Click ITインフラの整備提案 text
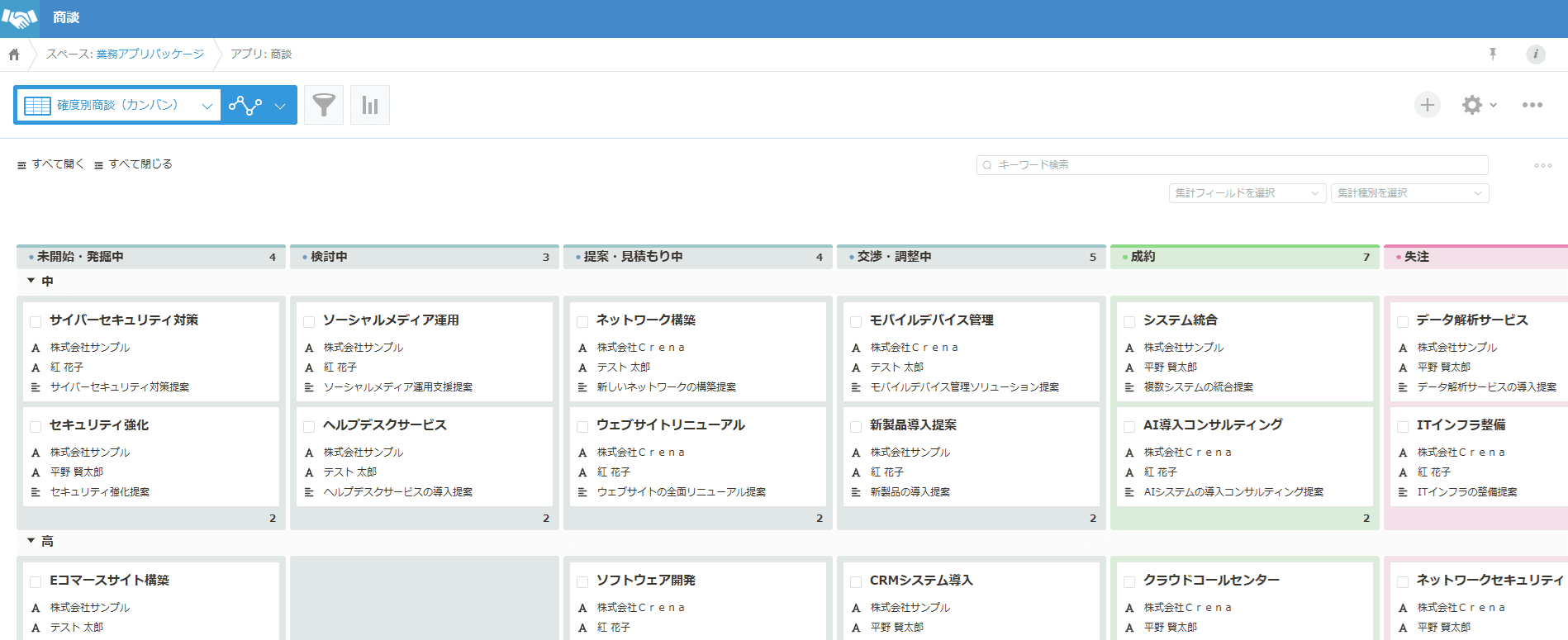The image size is (1568, 640). point(1467,492)
